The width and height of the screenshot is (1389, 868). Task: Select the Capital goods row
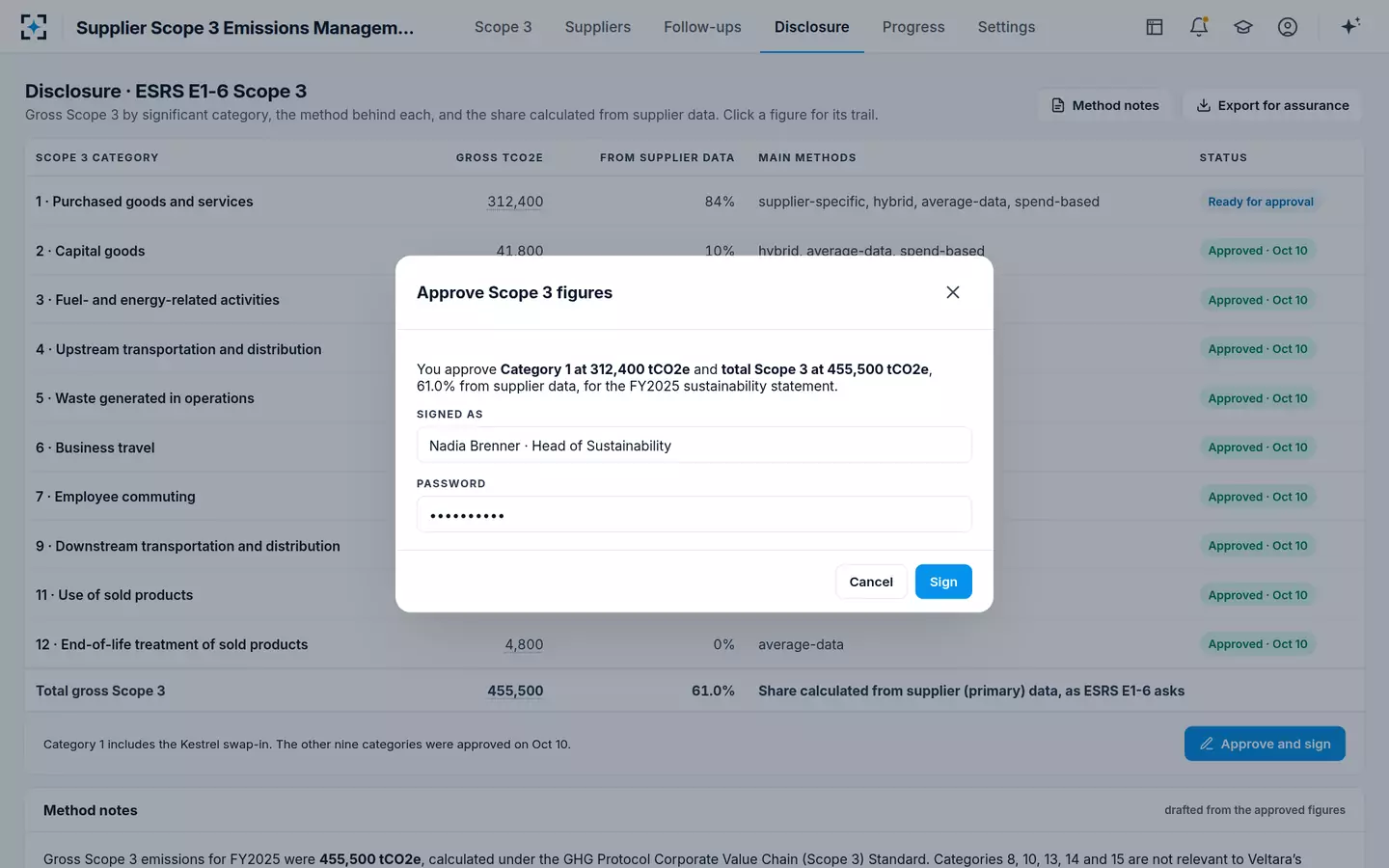[694, 251]
